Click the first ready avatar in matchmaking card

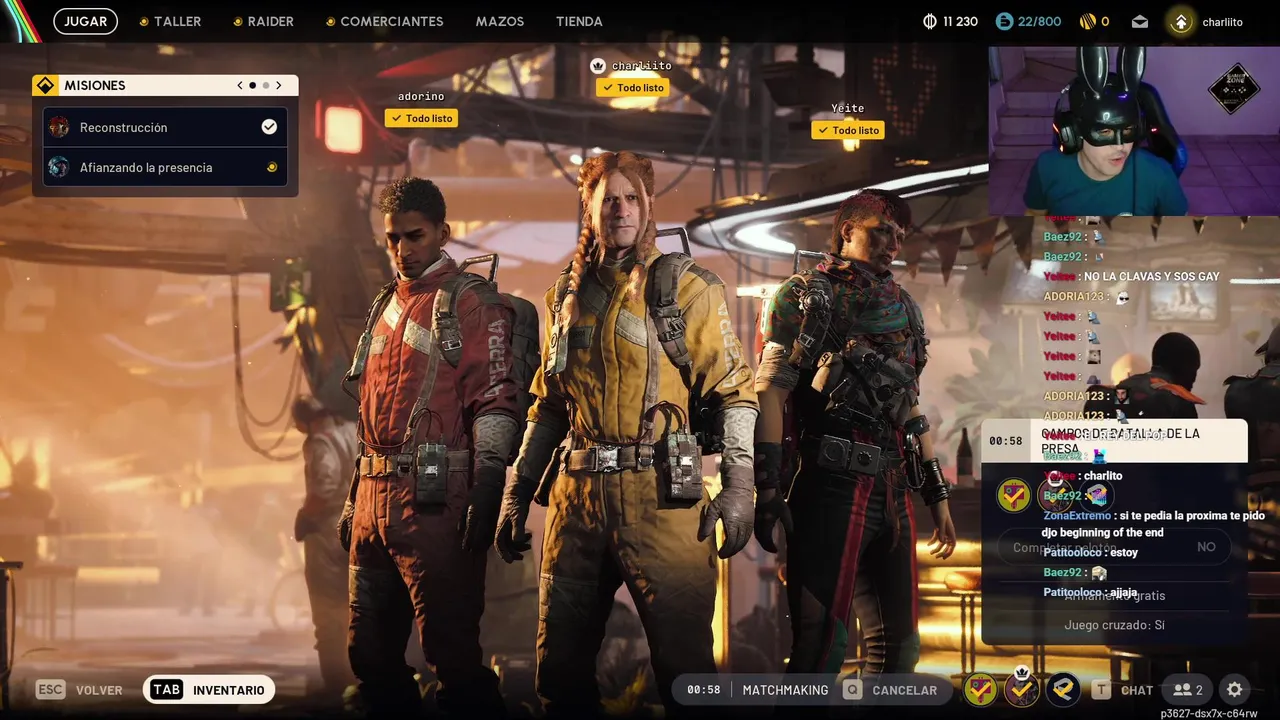coord(1014,494)
